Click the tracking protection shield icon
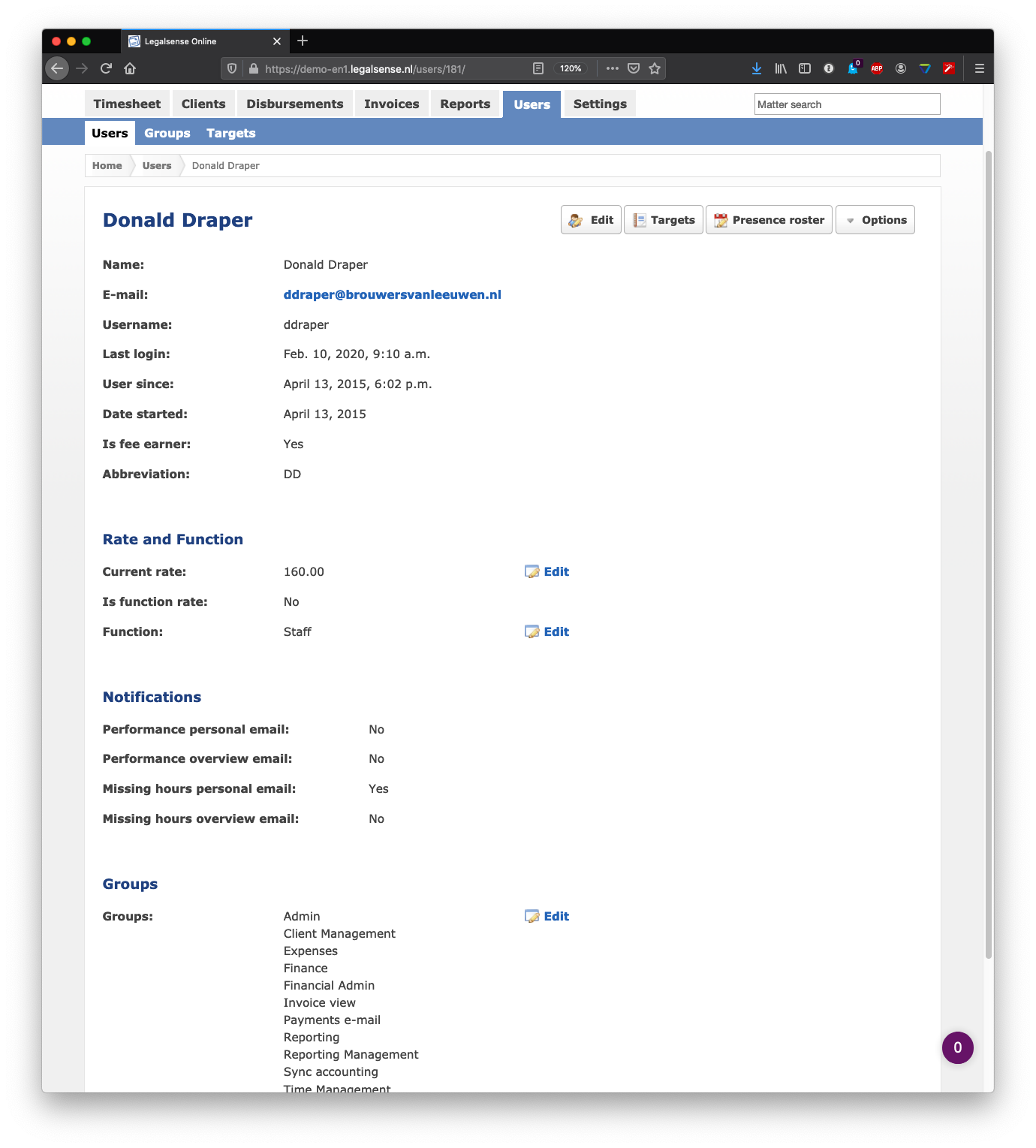Viewport: 1036px width, 1148px height. [231, 68]
